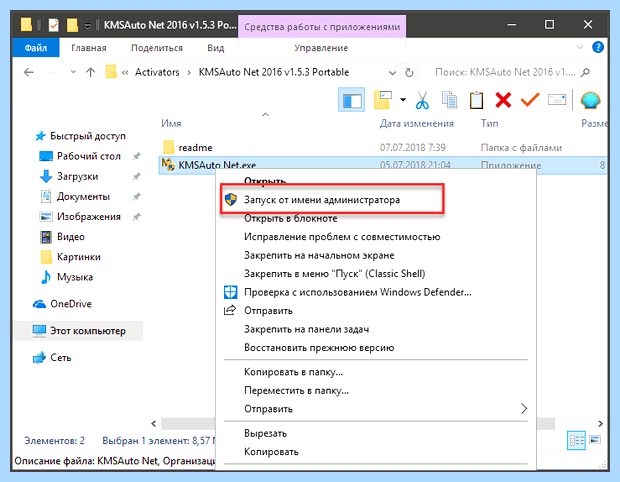Image resolution: width=620 pixels, height=482 pixels.
Task: Click the orange checkmark toolbar icon
Action: pos(530,100)
